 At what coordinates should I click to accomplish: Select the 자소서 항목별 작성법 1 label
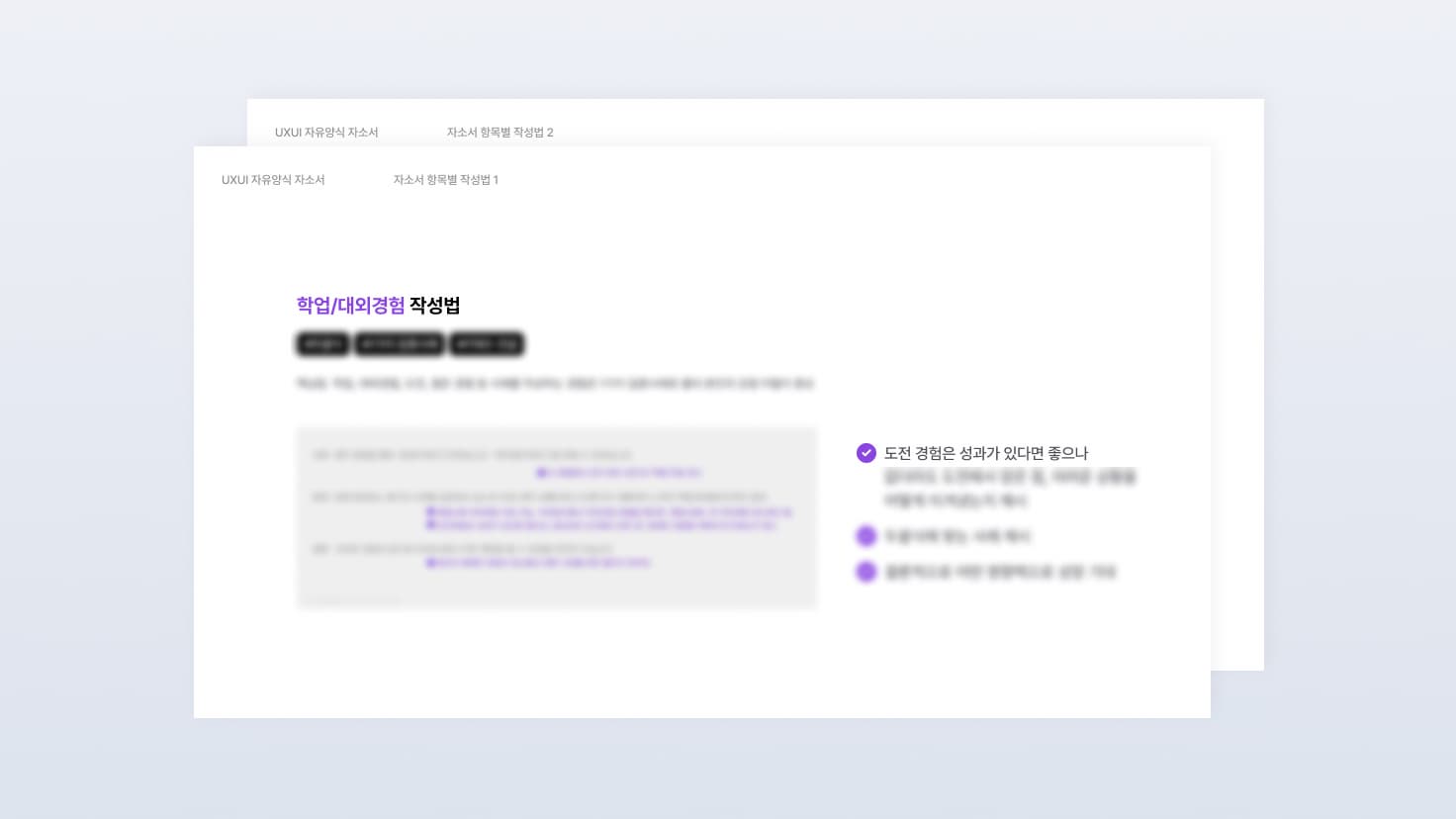click(446, 180)
